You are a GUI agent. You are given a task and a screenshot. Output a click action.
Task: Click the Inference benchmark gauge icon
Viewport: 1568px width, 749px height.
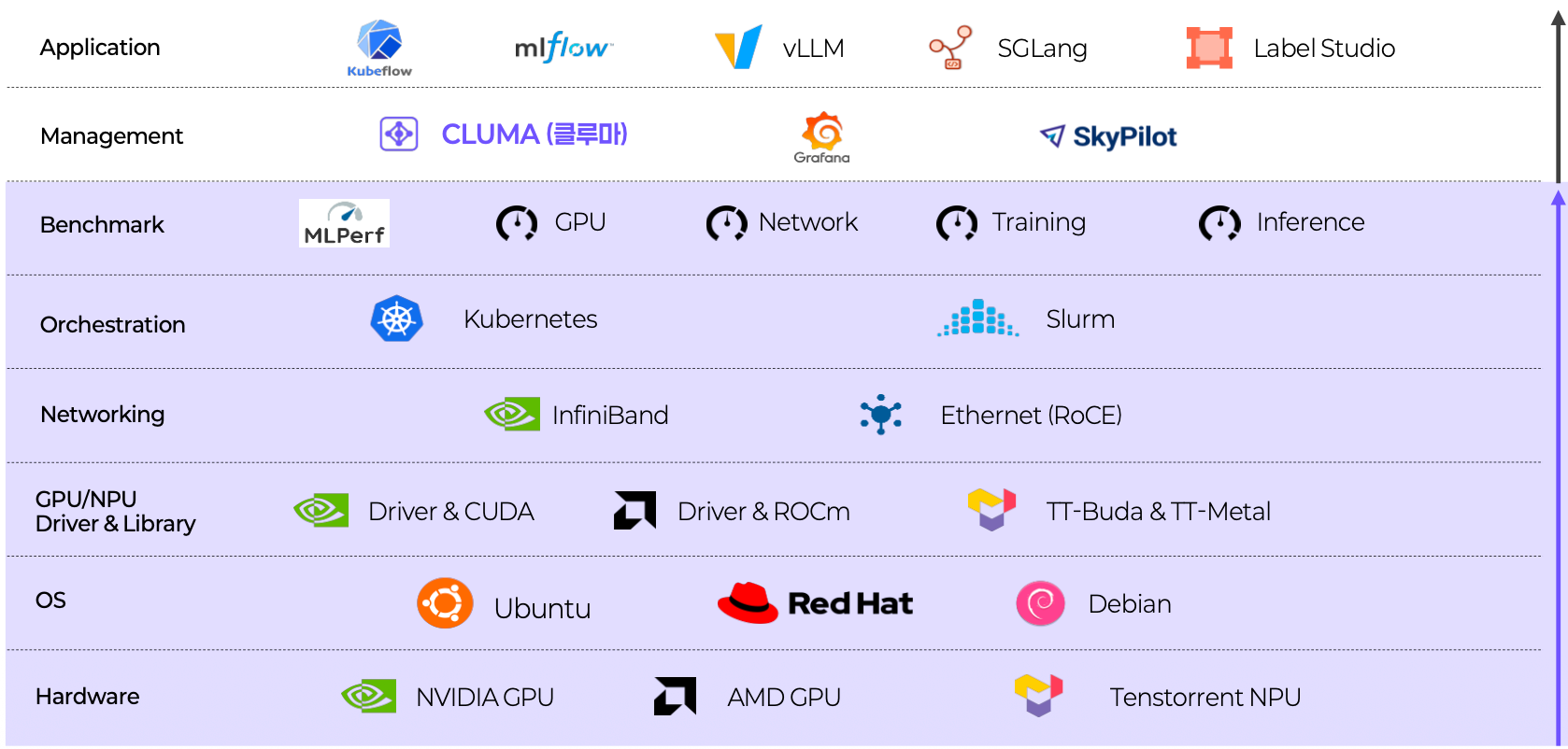1219,223
